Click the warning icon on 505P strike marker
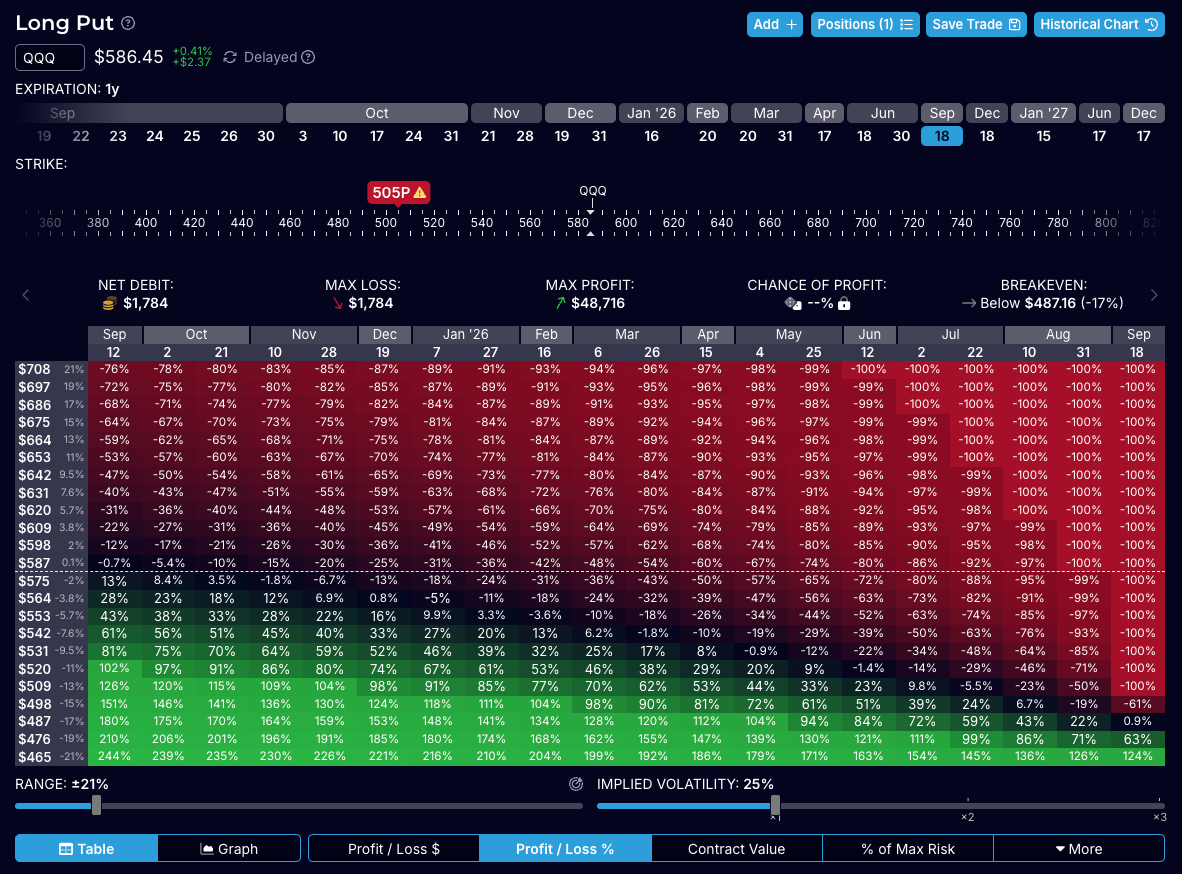 pos(420,192)
